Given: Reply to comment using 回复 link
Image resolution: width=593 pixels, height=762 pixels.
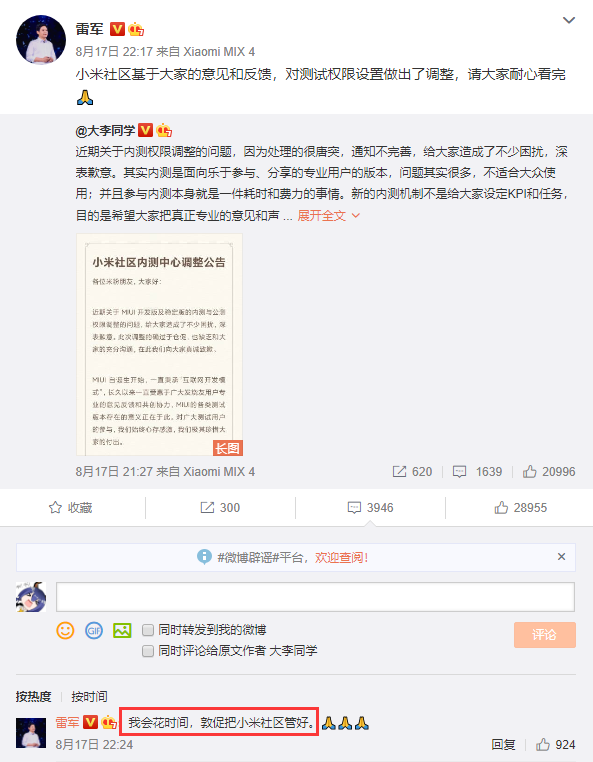Looking at the screenshot, I should pos(503,745).
